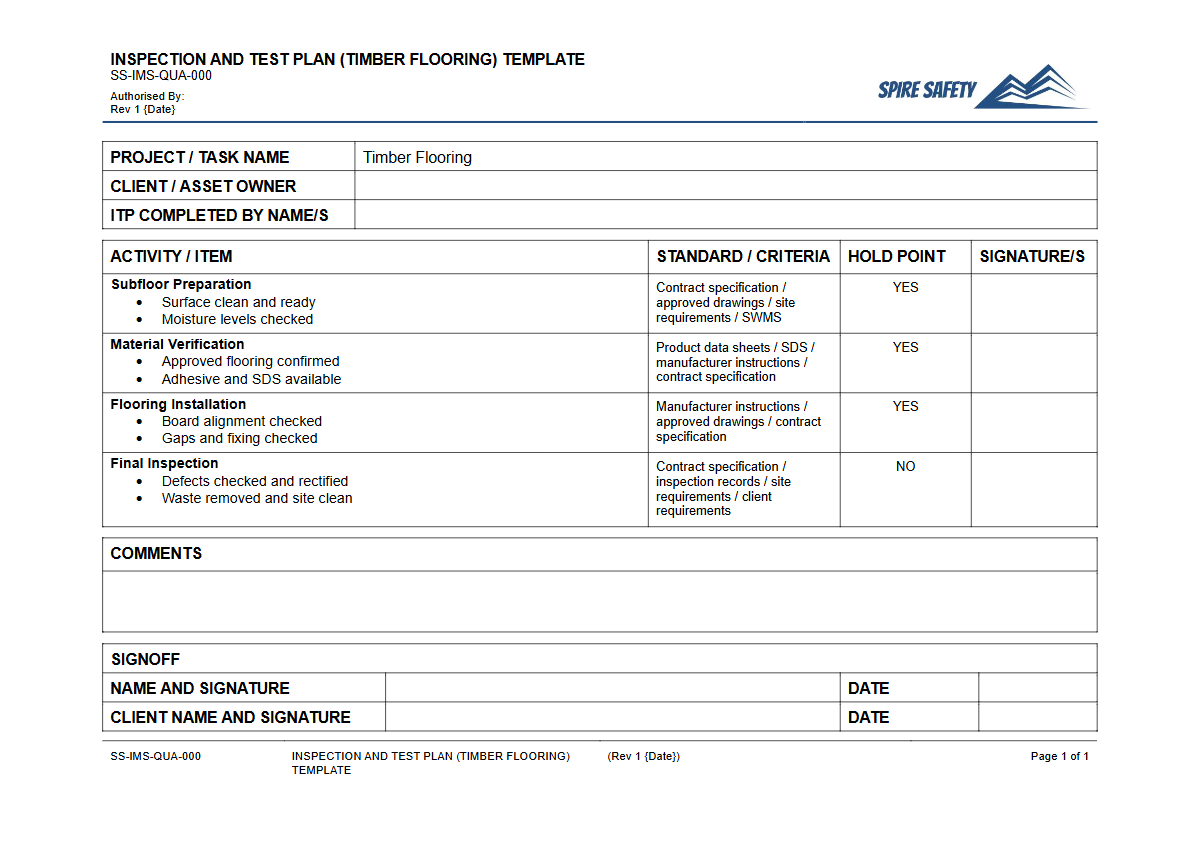Select the Flooring Installation heading
The image size is (1200, 849).
[x=178, y=404]
